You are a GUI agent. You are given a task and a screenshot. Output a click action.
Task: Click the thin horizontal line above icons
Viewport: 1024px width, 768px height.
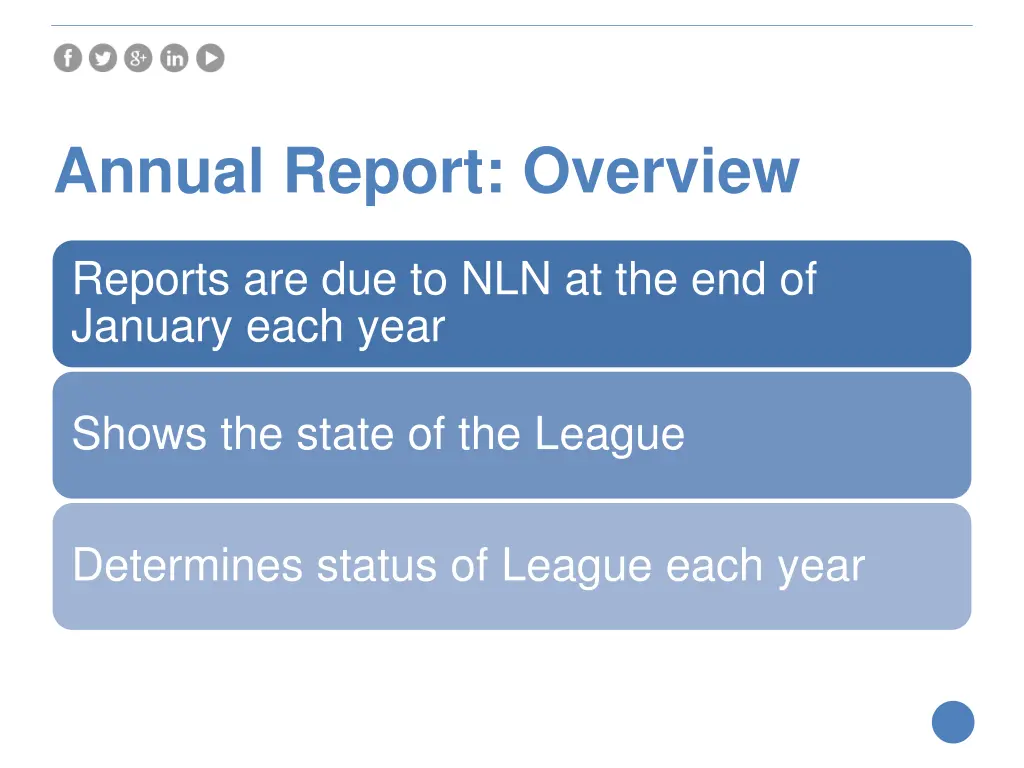[512, 25]
